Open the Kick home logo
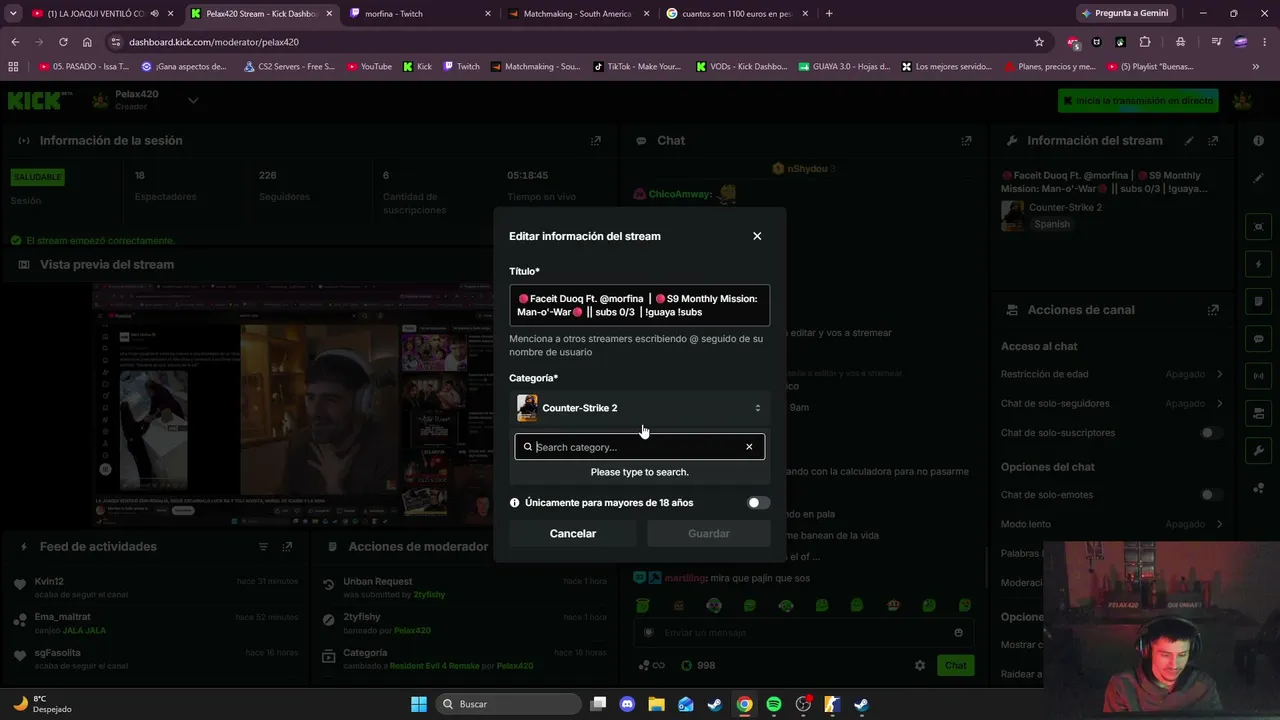This screenshot has height=720, width=1280. [x=39, y=100]
